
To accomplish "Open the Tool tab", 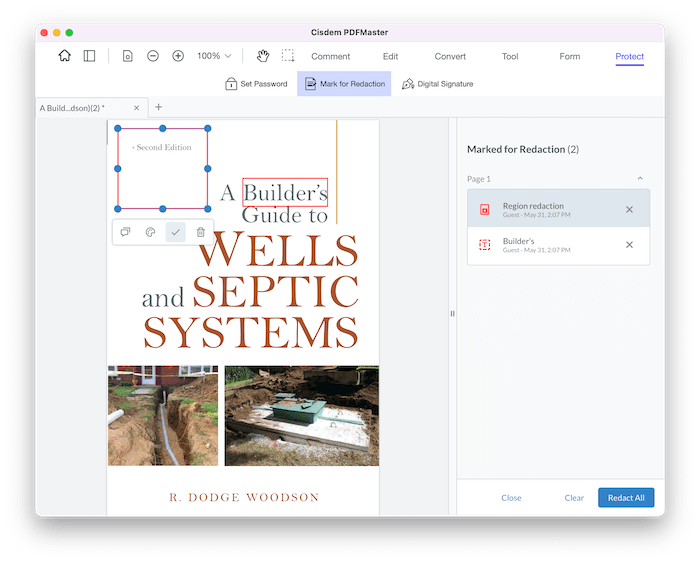I will pos(510,56).
